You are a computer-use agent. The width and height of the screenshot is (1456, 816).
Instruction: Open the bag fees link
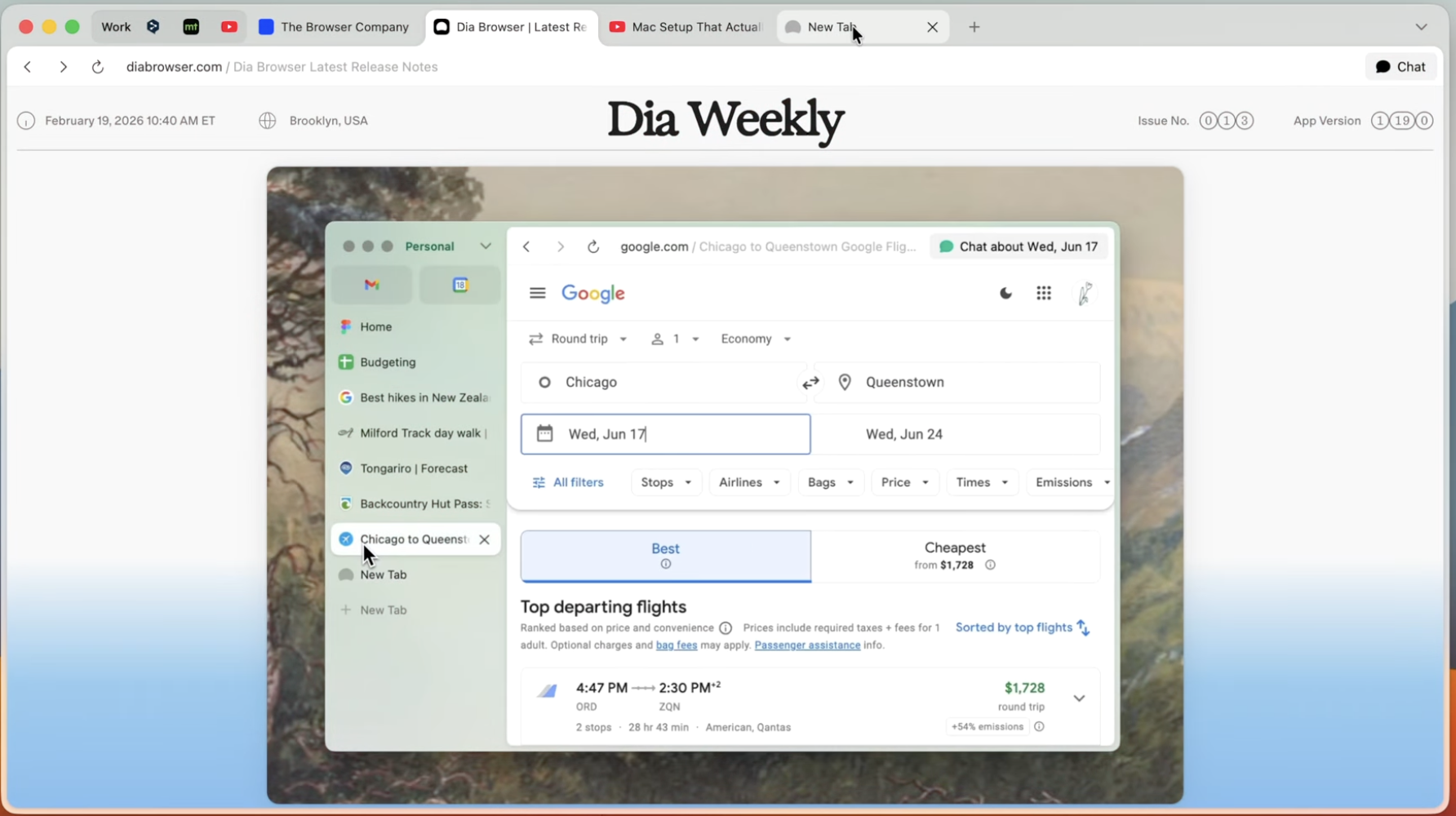point(677,645)
